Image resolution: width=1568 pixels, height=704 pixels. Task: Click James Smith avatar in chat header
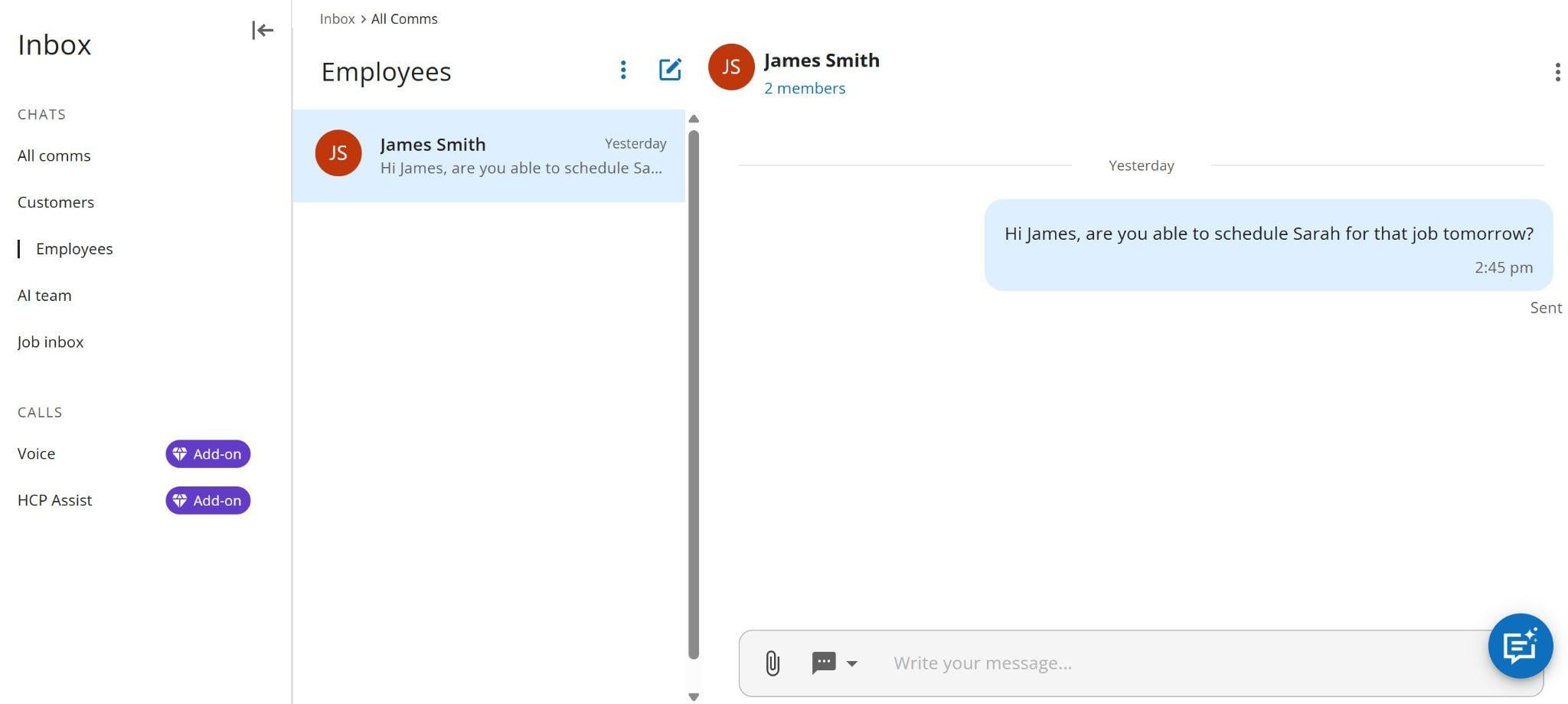pos(731,67)
